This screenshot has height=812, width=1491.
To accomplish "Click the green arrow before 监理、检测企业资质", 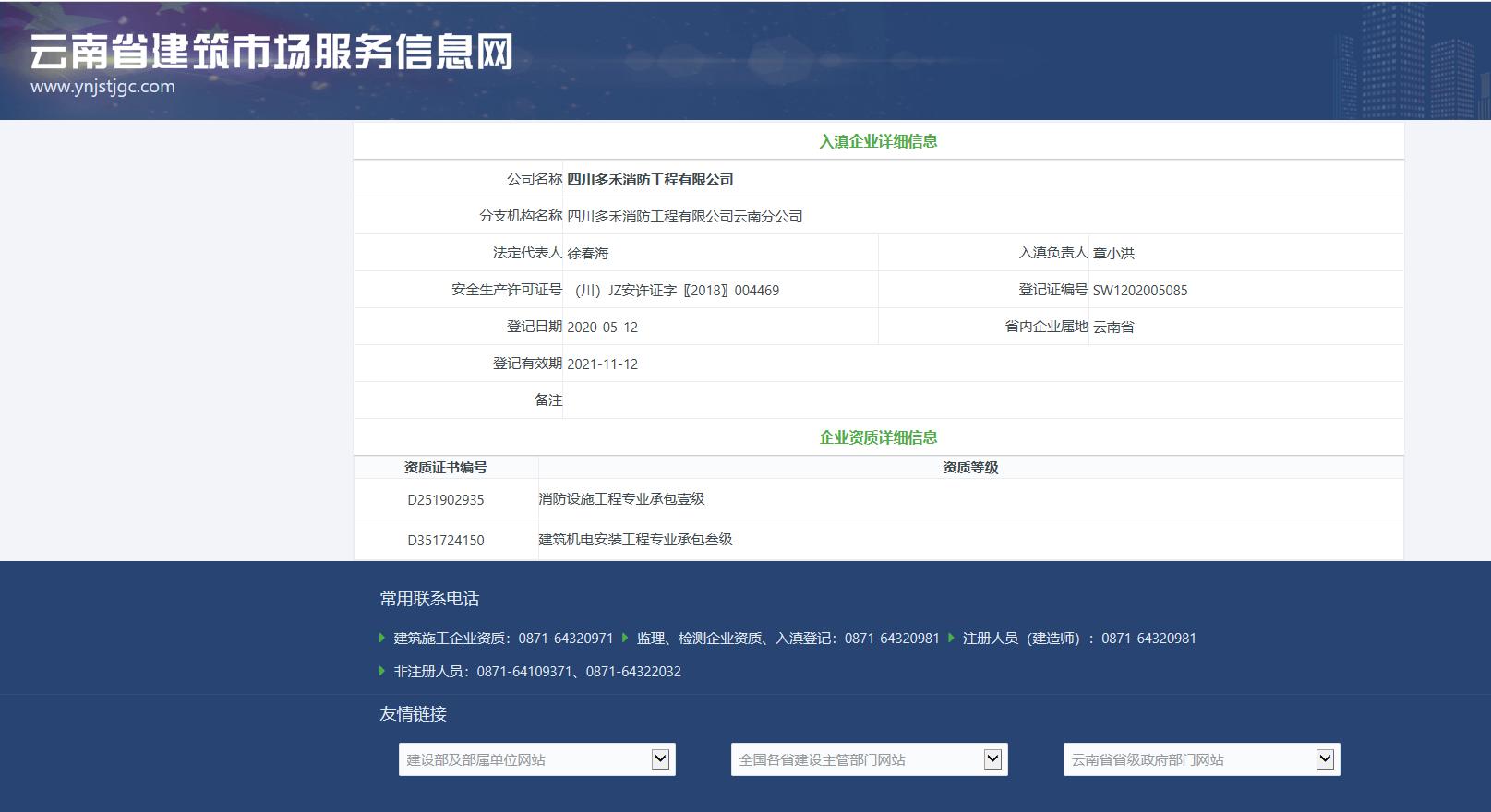I will [625, 638].
